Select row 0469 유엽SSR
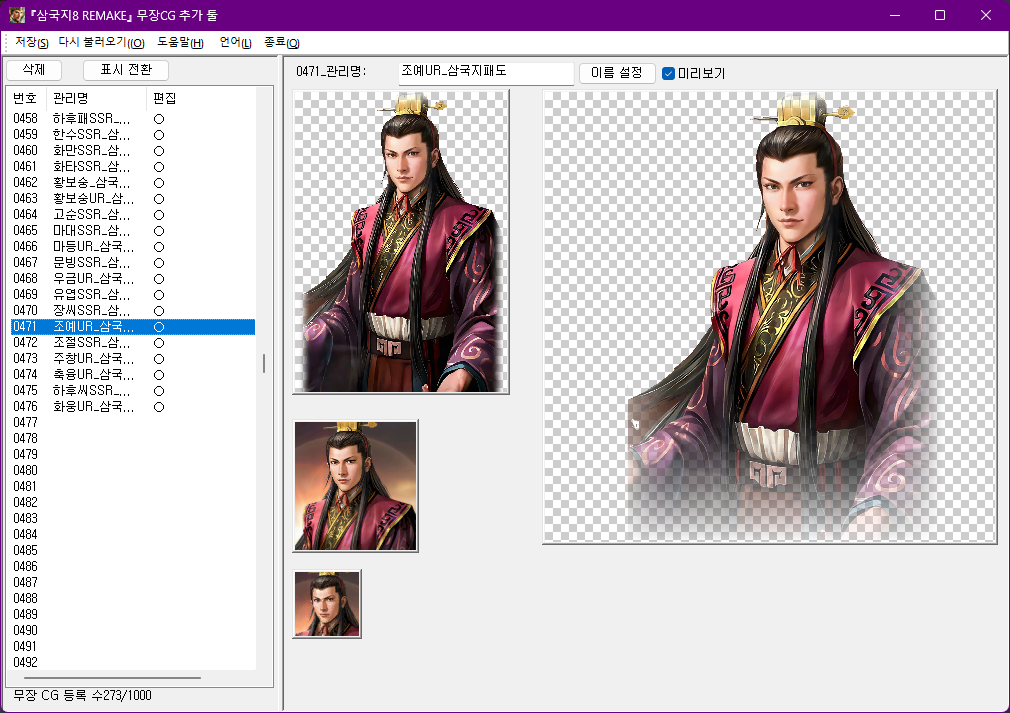 133,294
